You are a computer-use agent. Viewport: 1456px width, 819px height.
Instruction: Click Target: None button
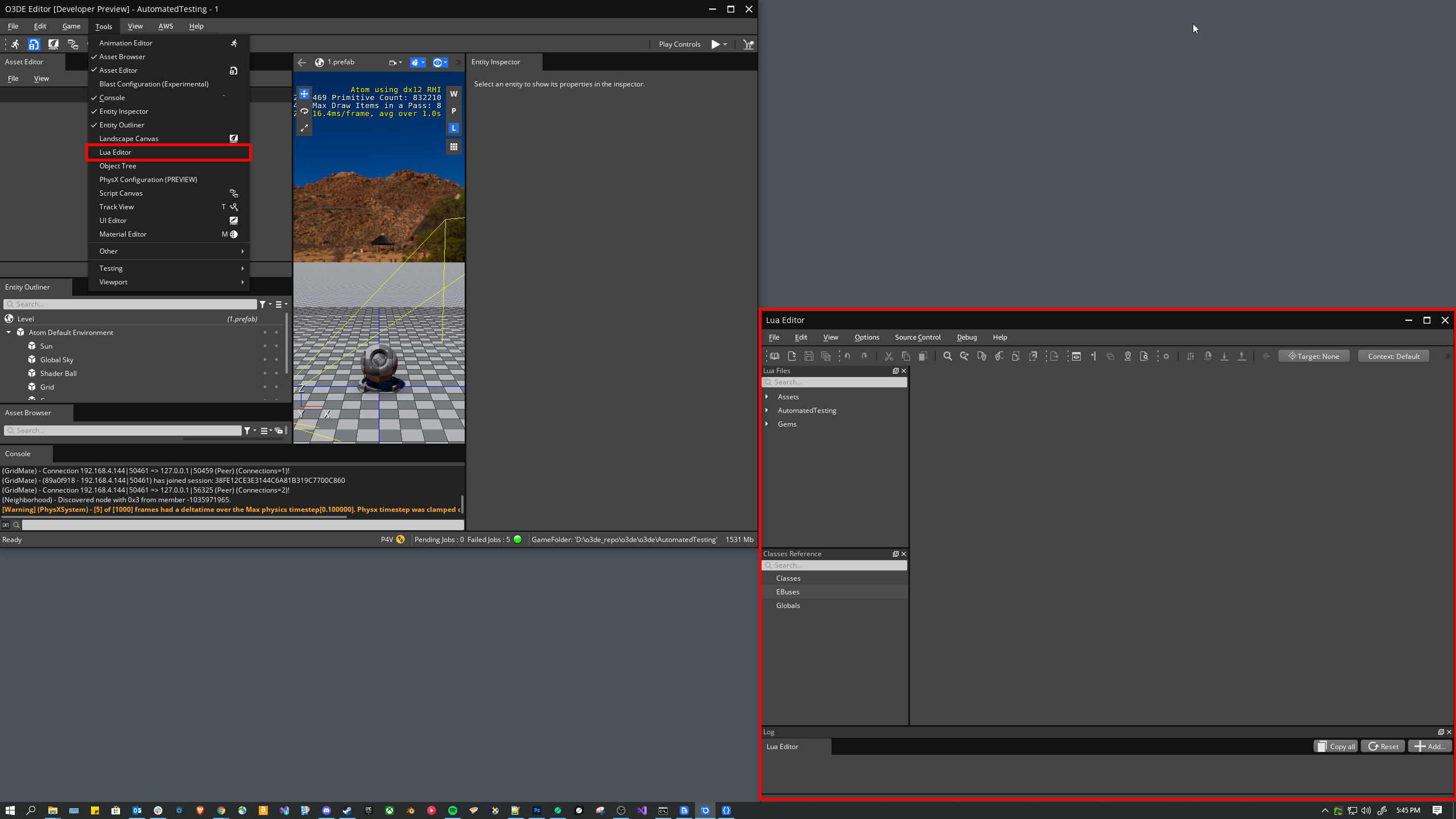tap(1314, 356)
